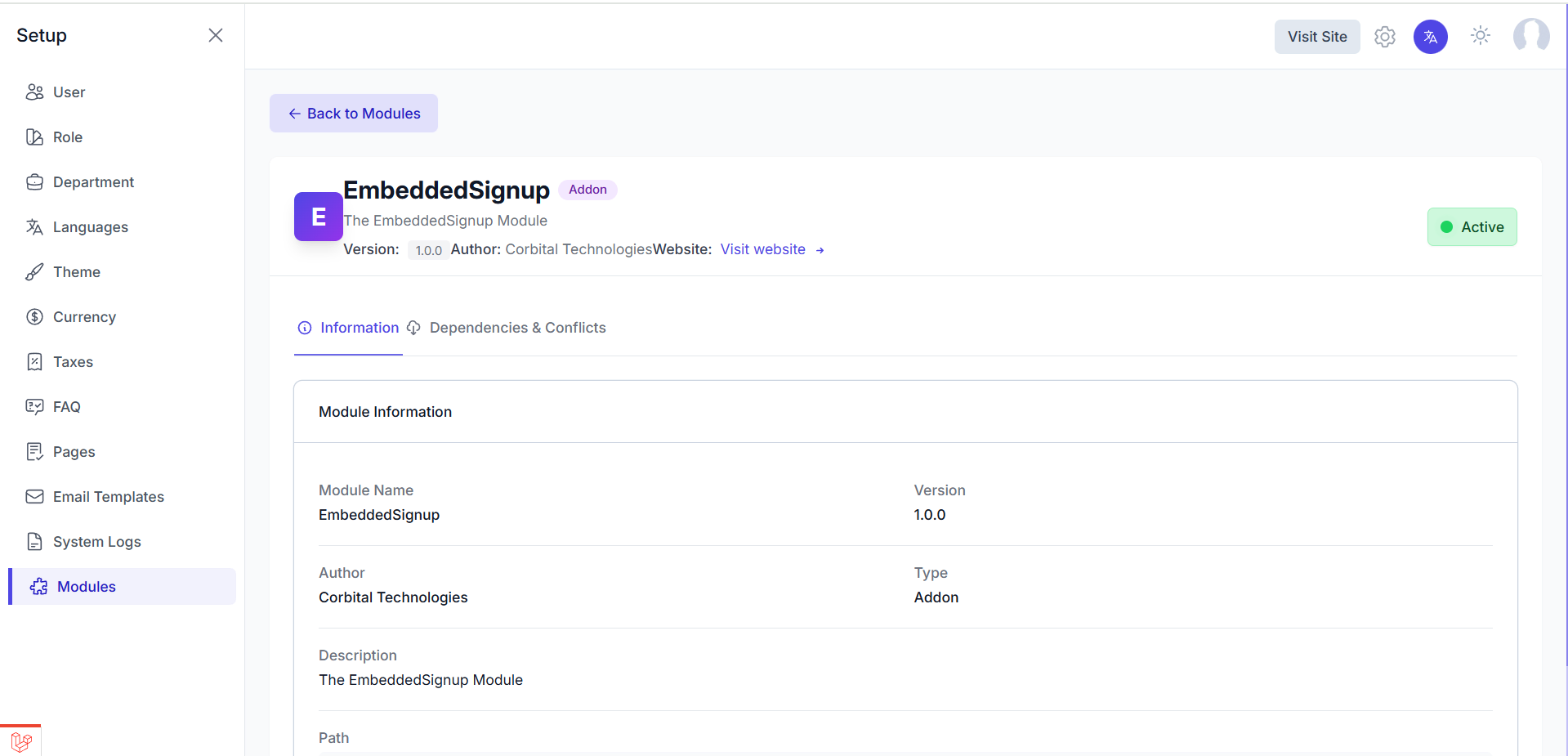Select the Information tab
Image resolution: width=1568 pixels, height=756 pixels.
359,328
